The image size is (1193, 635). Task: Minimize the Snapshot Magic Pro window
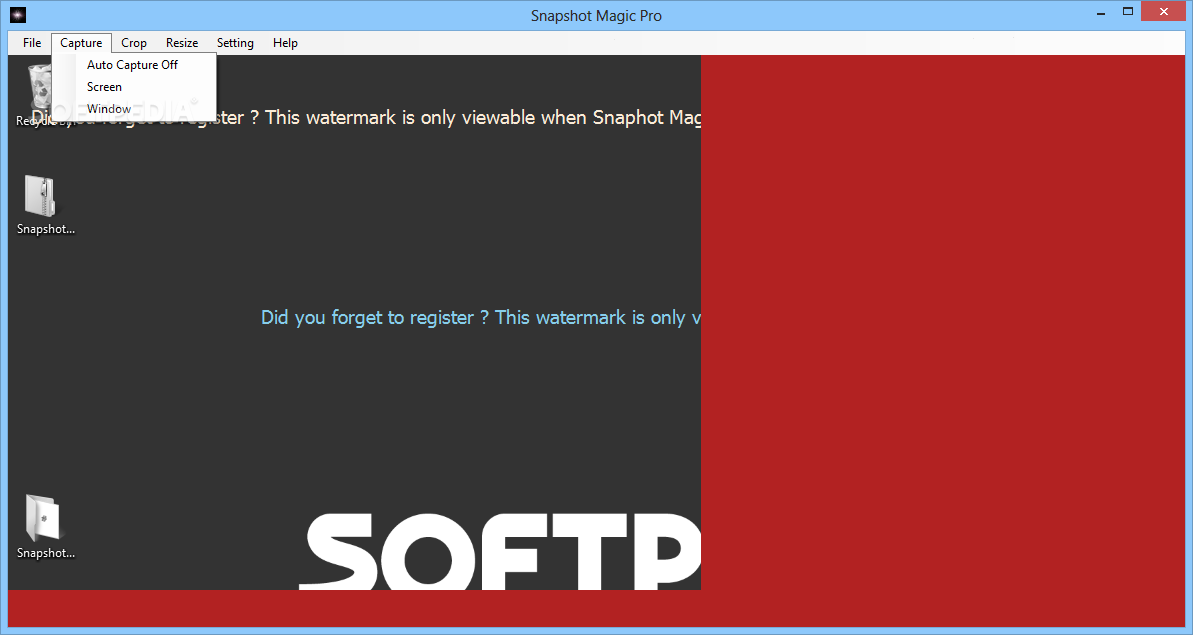pos(1101,12)
